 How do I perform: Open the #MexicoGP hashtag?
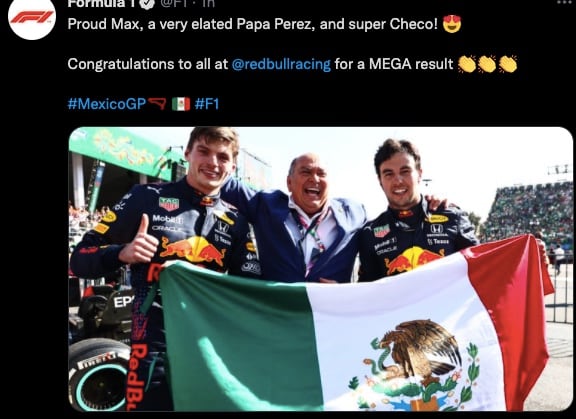click(x=107, y=104)
